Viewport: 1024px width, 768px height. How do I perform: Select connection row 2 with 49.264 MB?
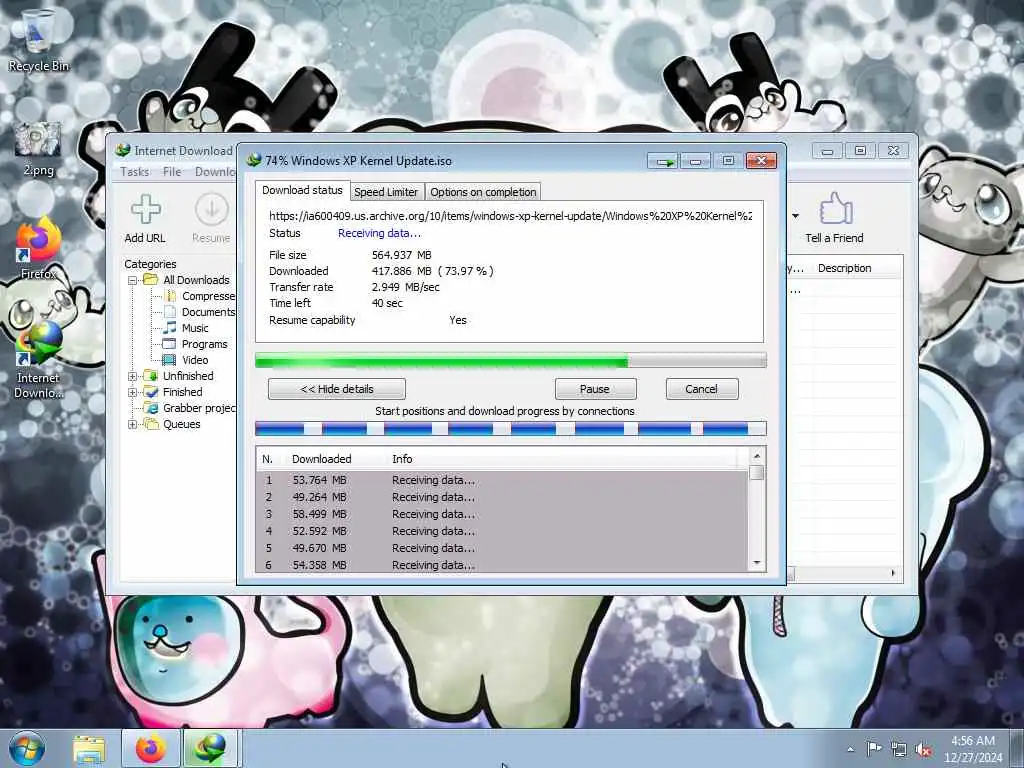pyautogui.click(x=502, y=497)
